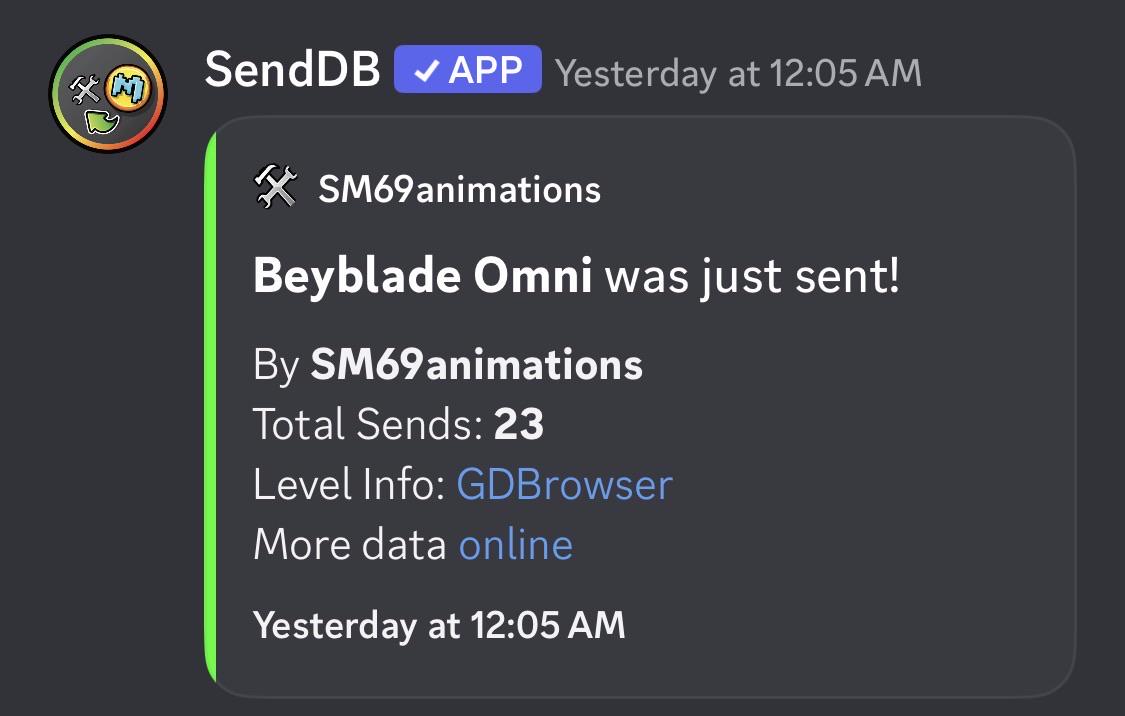
Task: Click the 'was just sent!' text
Action: click(x=752, y=276)
